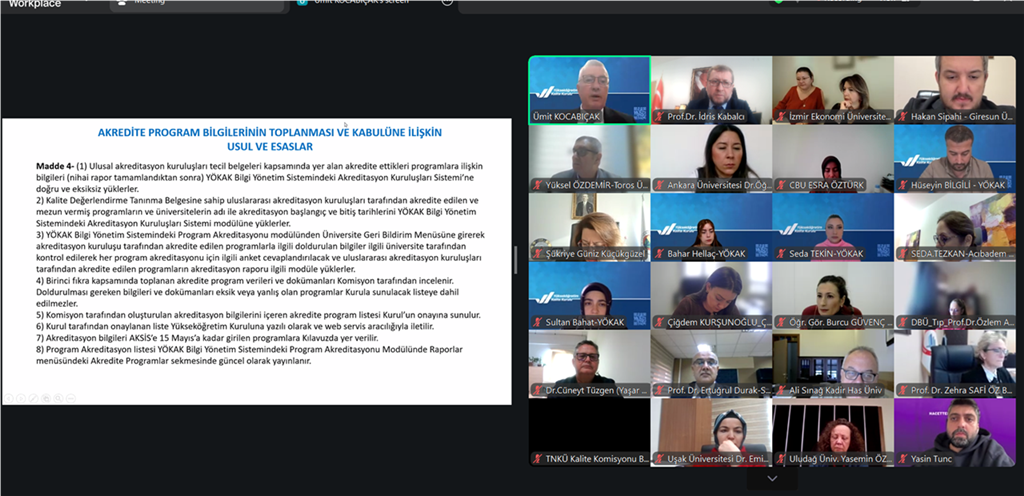This screenshot has width=1024, height=496.
Task: Select Ümit KOCABIÇAK's active speaker video
Action: [x=589, y=86]
